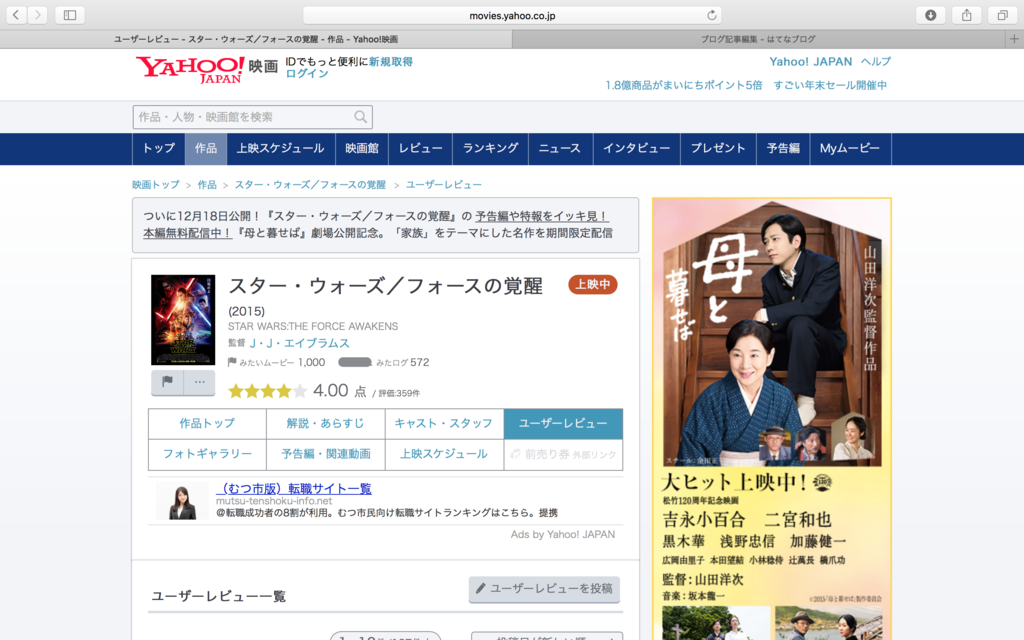Image resolution: width=1024 pixels, height=640 pixels.
Task: Go back with the Safari back arrow
Action: (16, 14)
